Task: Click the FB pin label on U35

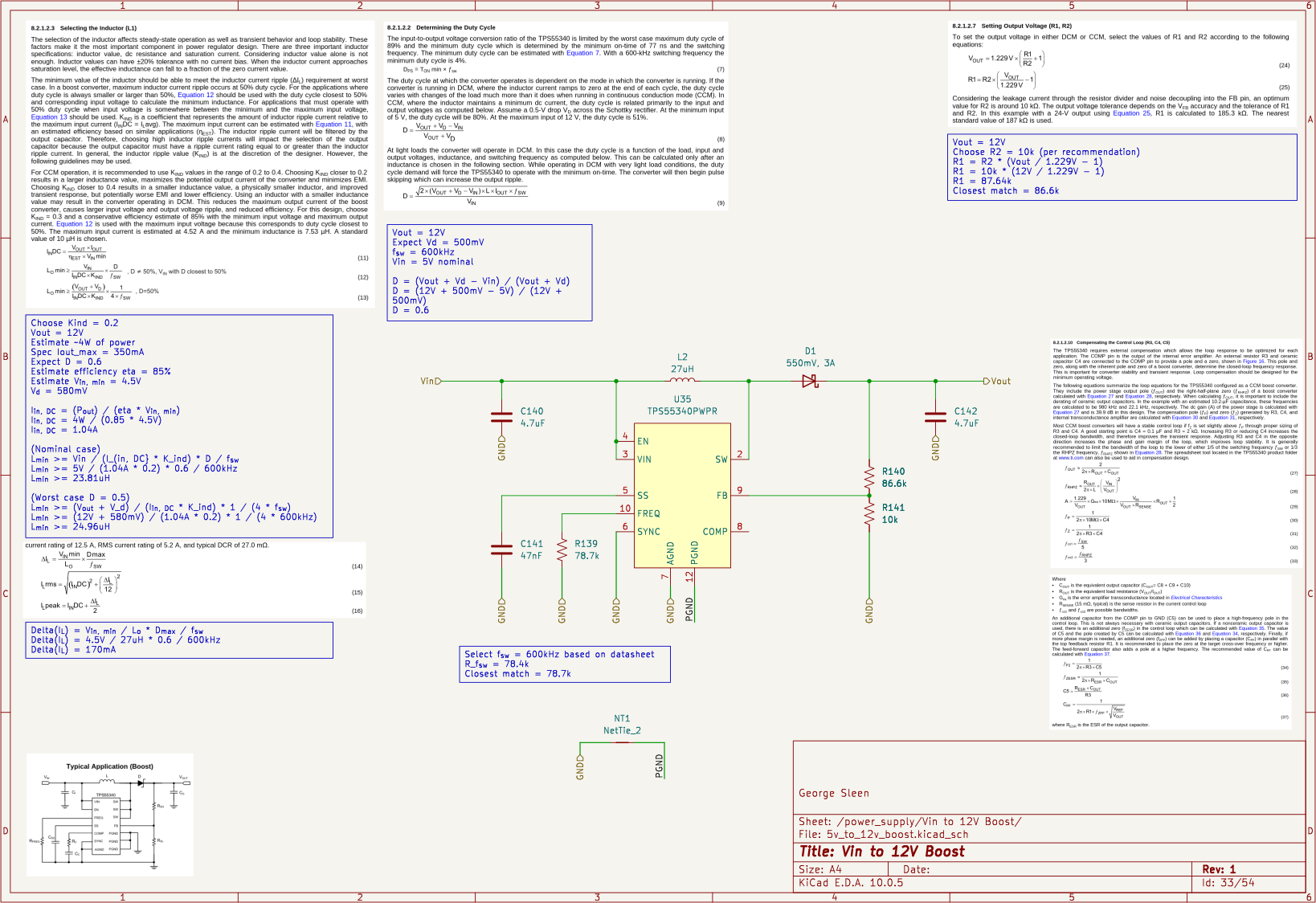Action: tap(721, 496)
